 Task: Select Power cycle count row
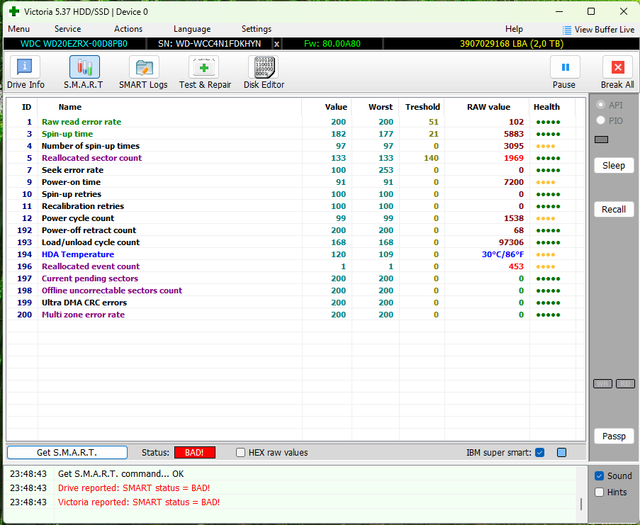(x=296, y=218)
